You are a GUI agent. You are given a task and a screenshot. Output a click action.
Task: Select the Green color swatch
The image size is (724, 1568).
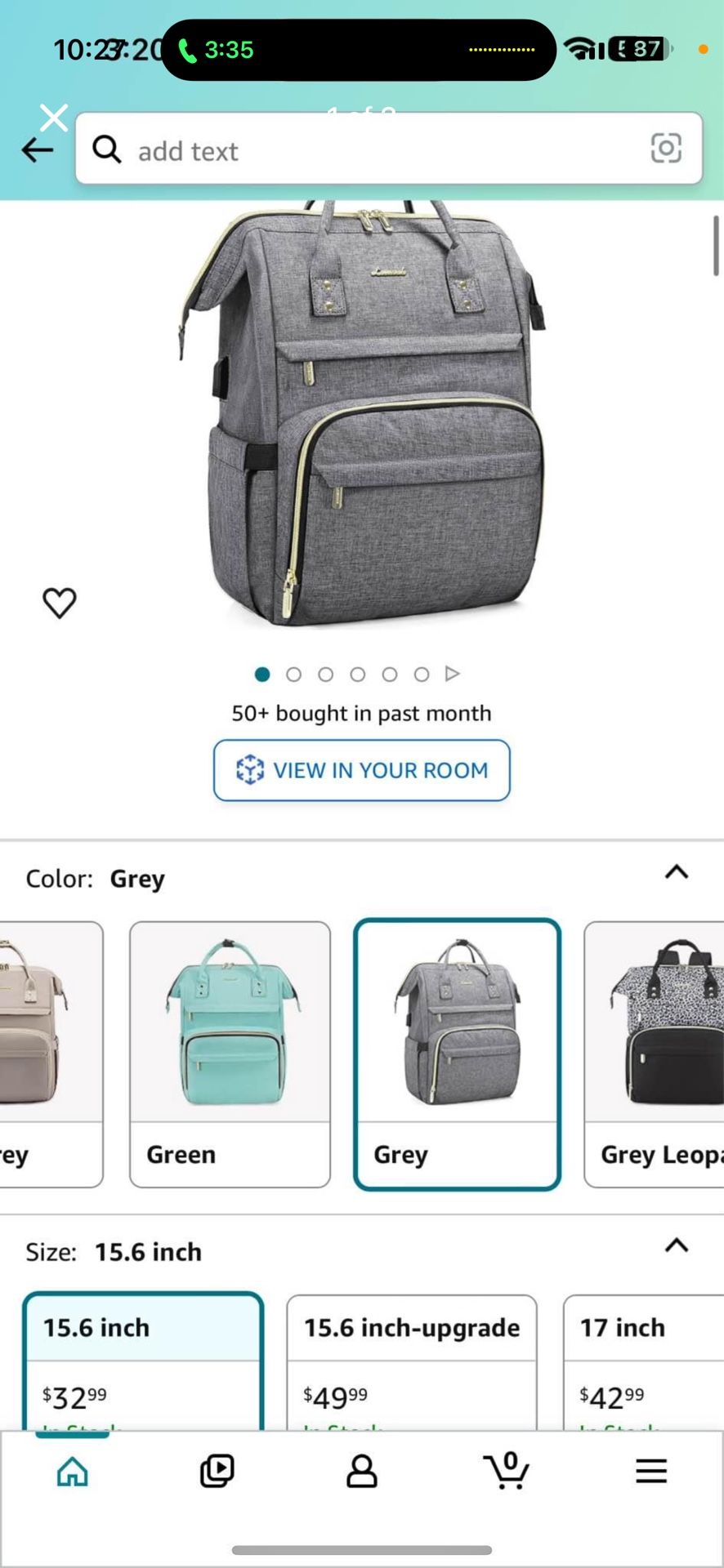pos(230,1054)
